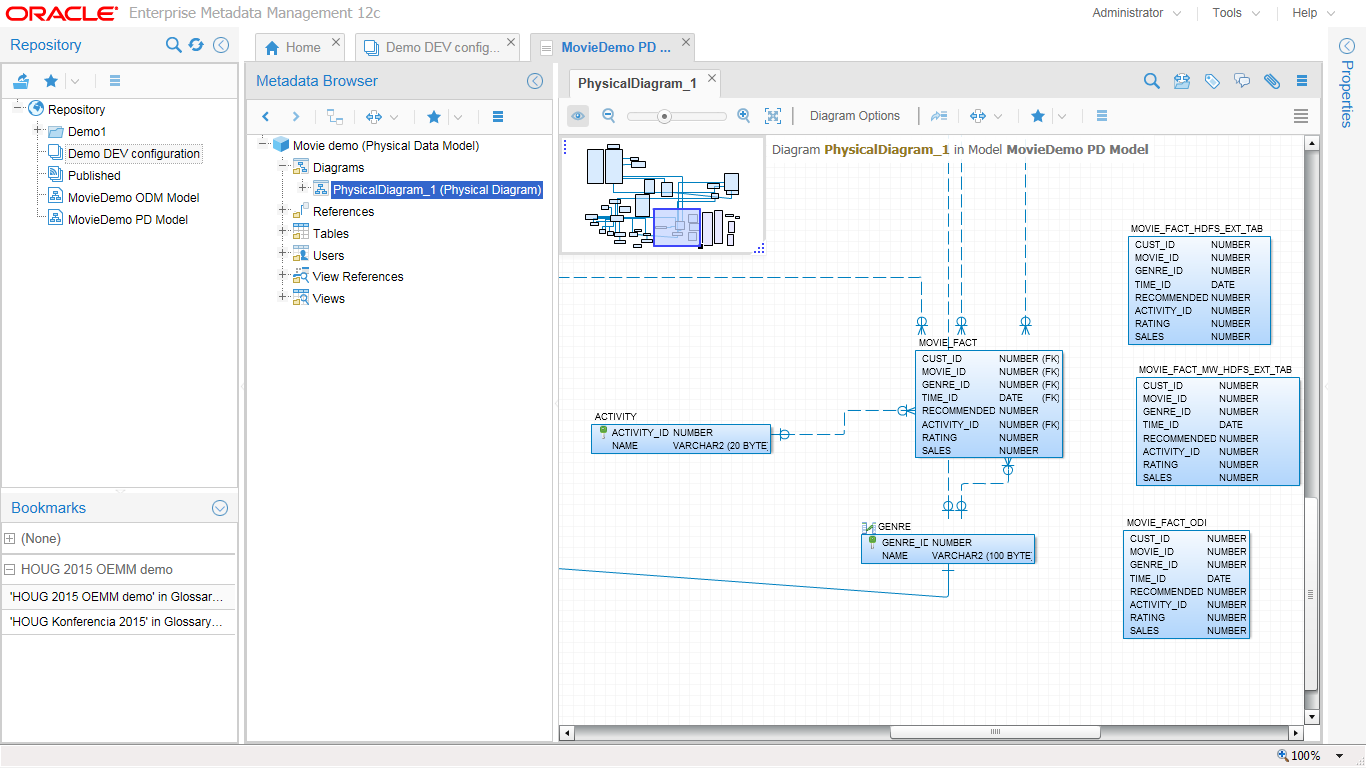
Task: Open the Tools menu
Action: click(x=1235, y=13)
